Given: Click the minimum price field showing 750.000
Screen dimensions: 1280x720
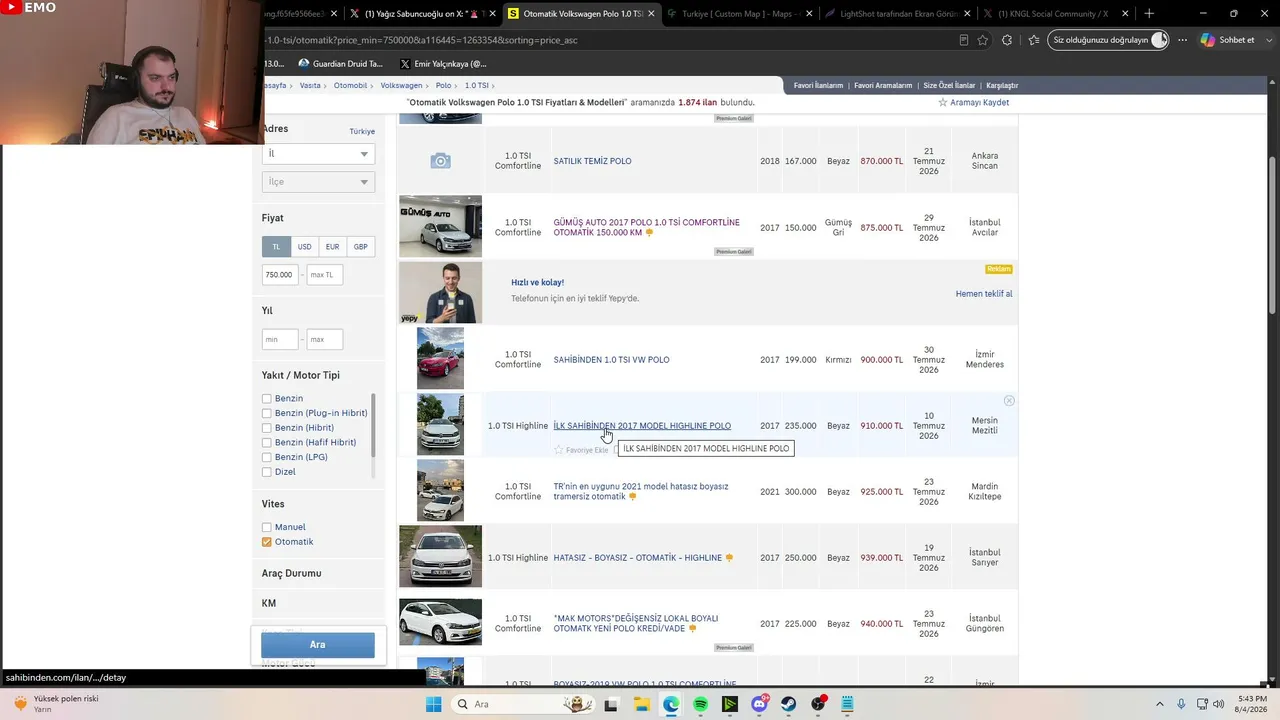Looking at the screenshot, I should click(x=280, y=275).
